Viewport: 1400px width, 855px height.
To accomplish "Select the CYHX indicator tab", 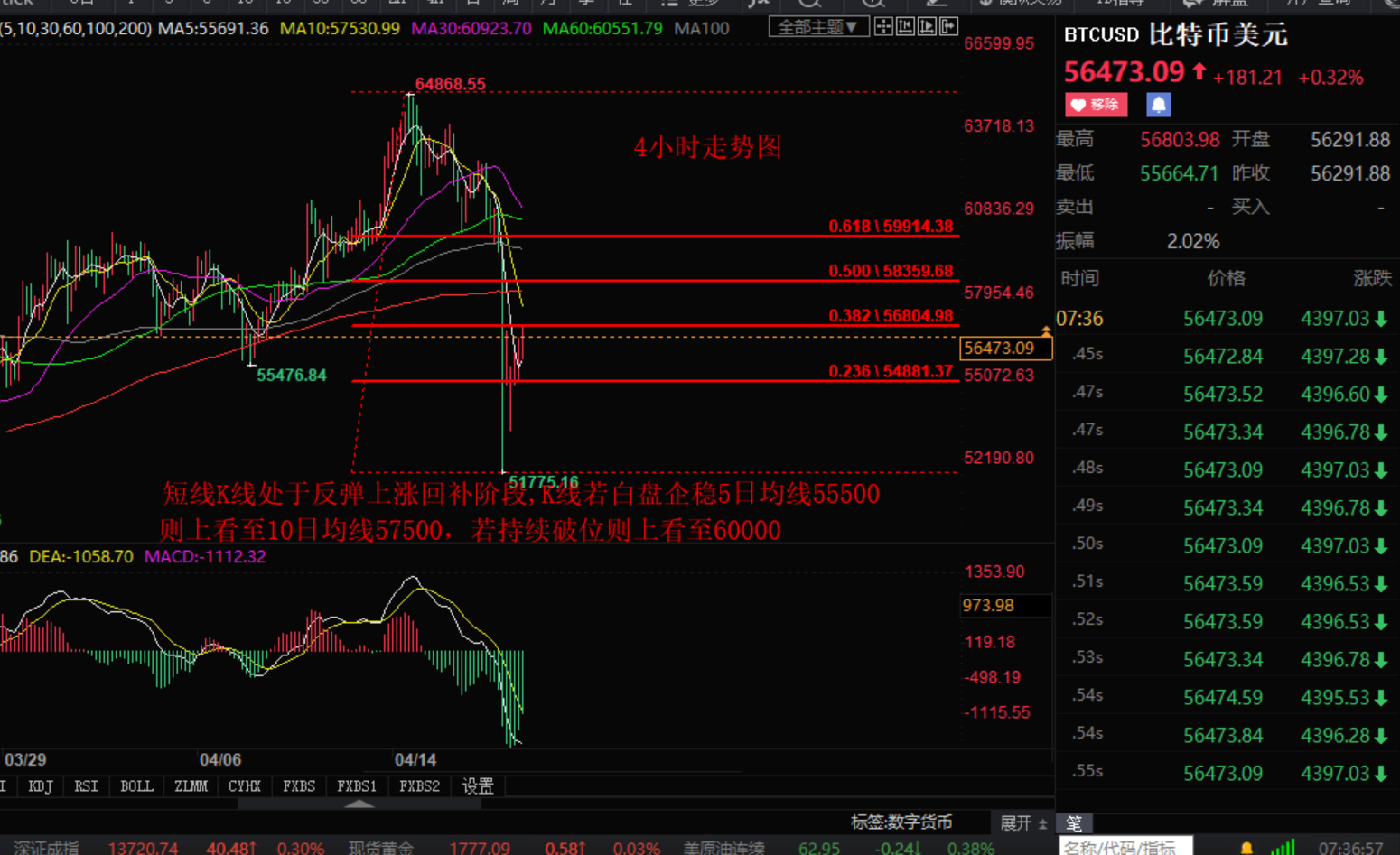I will click(x=245, y=786).
